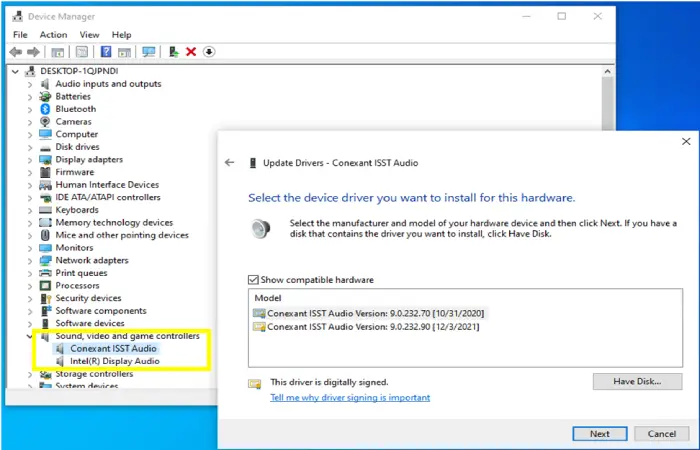The image size is (700, 450).
Task: Expand the Disk drives node
Action: click(x=30, y=147)
